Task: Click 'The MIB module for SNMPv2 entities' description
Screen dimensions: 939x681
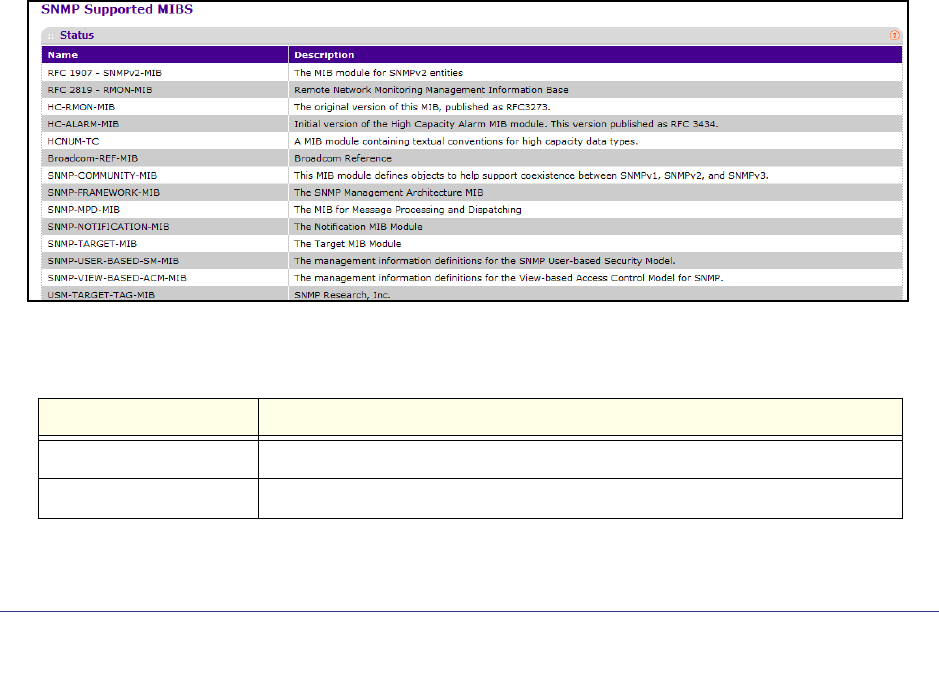Action: (x=378, y=72)
